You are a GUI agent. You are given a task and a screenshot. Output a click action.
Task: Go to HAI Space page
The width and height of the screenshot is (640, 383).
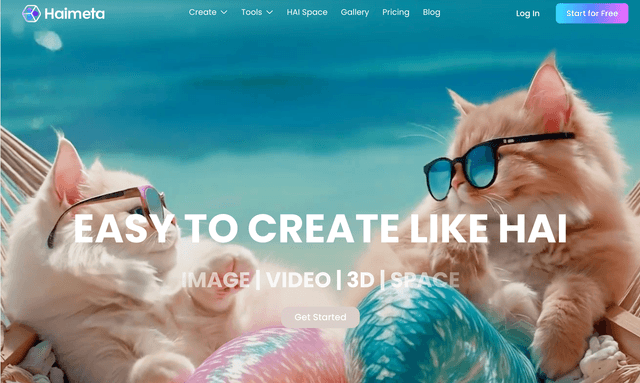307,12
